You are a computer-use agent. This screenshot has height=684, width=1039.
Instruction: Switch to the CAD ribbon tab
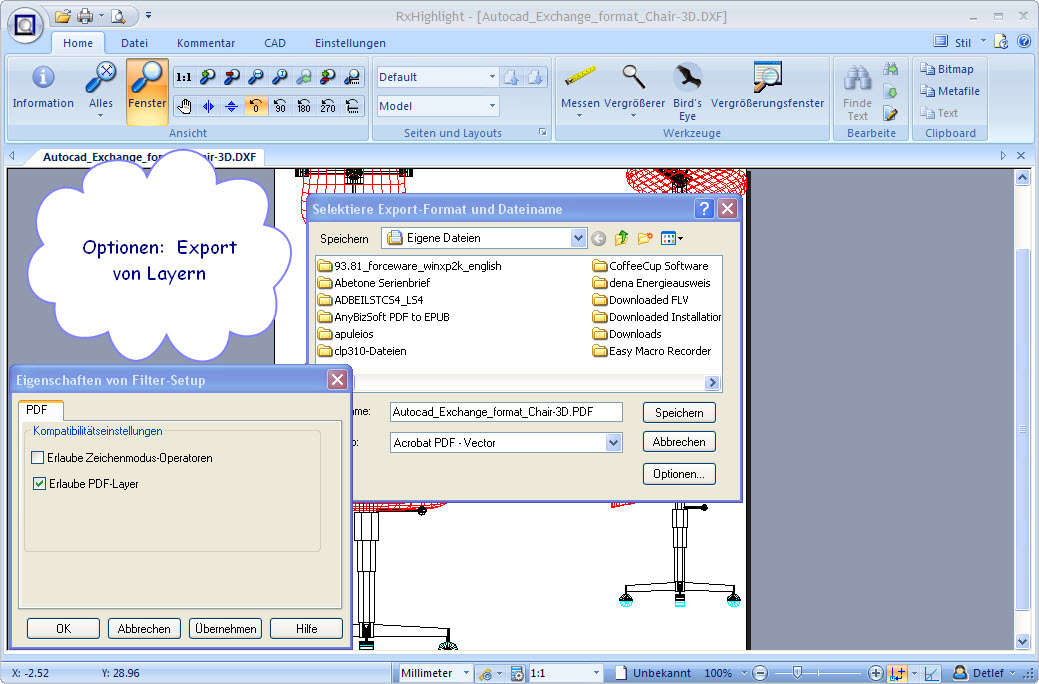275,43
